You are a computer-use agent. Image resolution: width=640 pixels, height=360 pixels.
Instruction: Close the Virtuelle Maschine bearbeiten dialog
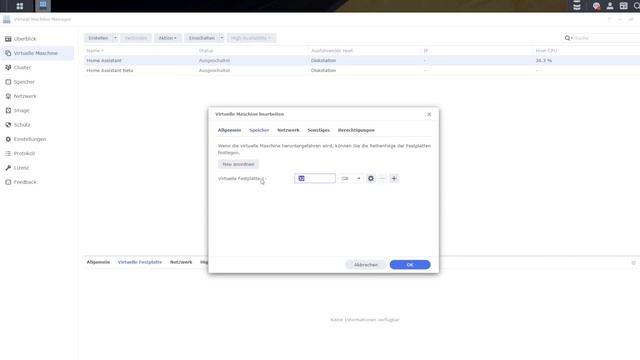point(429,114)
